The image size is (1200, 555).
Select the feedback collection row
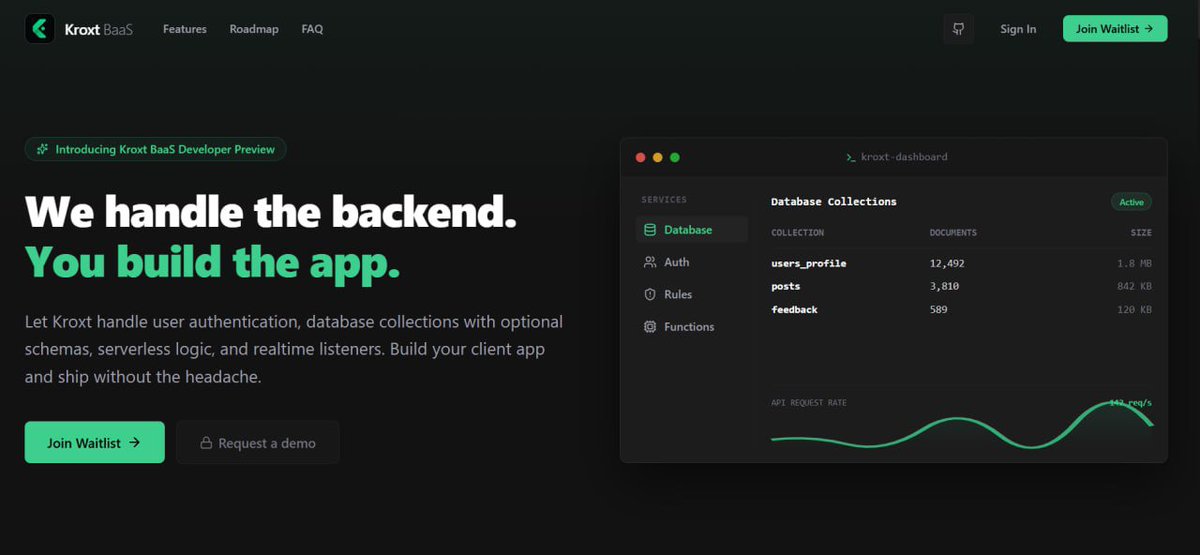[x=961, y=310]
